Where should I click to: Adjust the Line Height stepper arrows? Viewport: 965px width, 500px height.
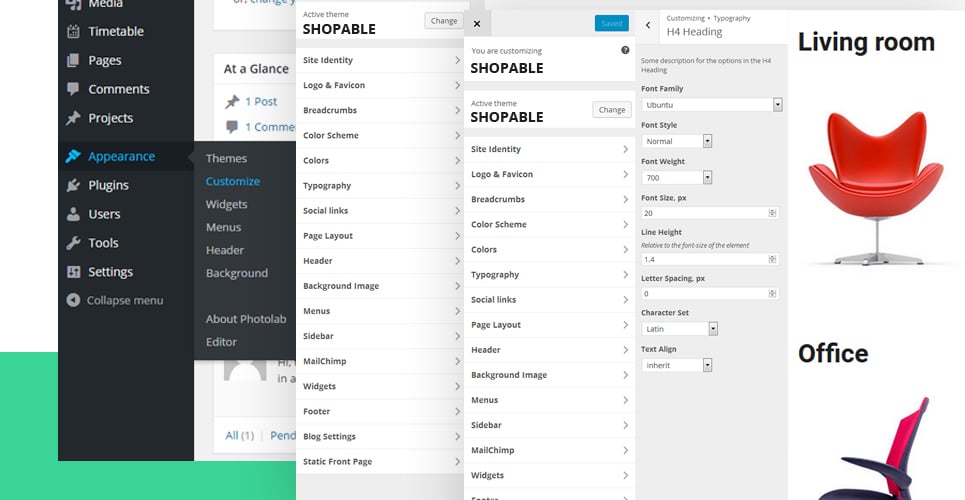(772, 259)
